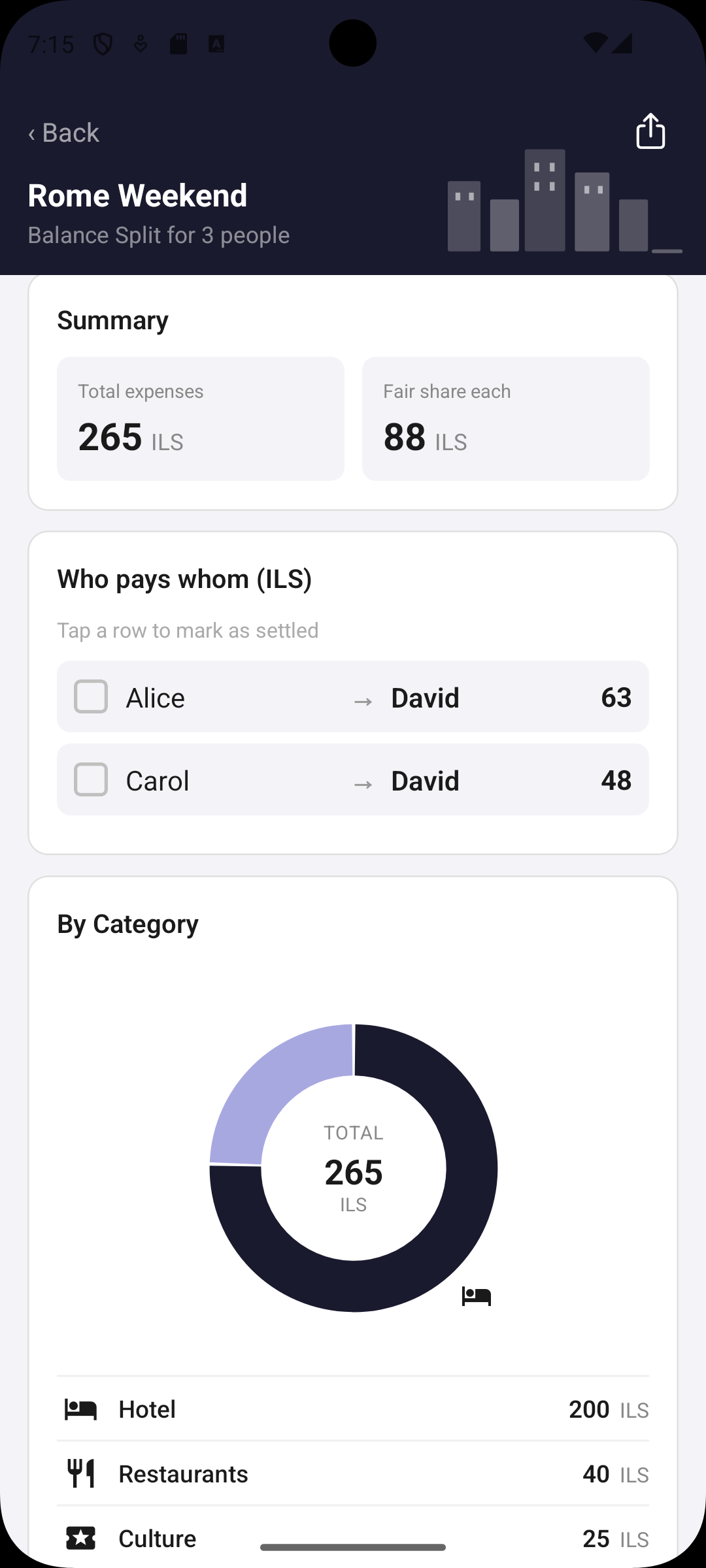Open the Culture 25 ILS row

pyautogui.click(x=353, y=1538)
